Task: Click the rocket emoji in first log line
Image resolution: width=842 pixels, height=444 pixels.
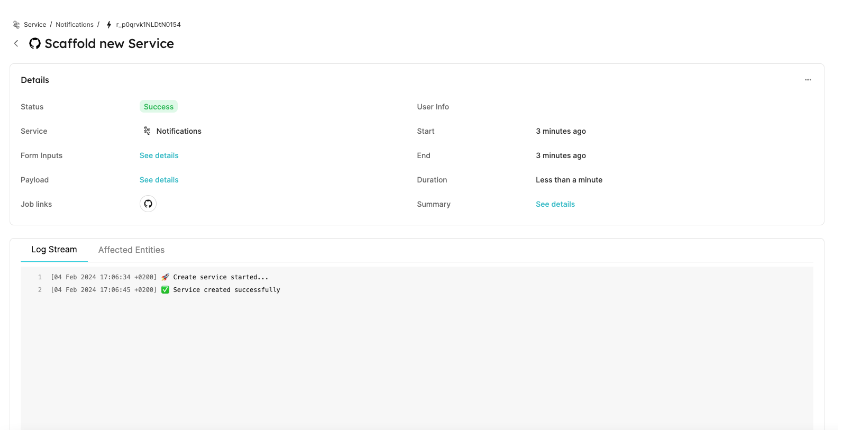Action: 166,277
